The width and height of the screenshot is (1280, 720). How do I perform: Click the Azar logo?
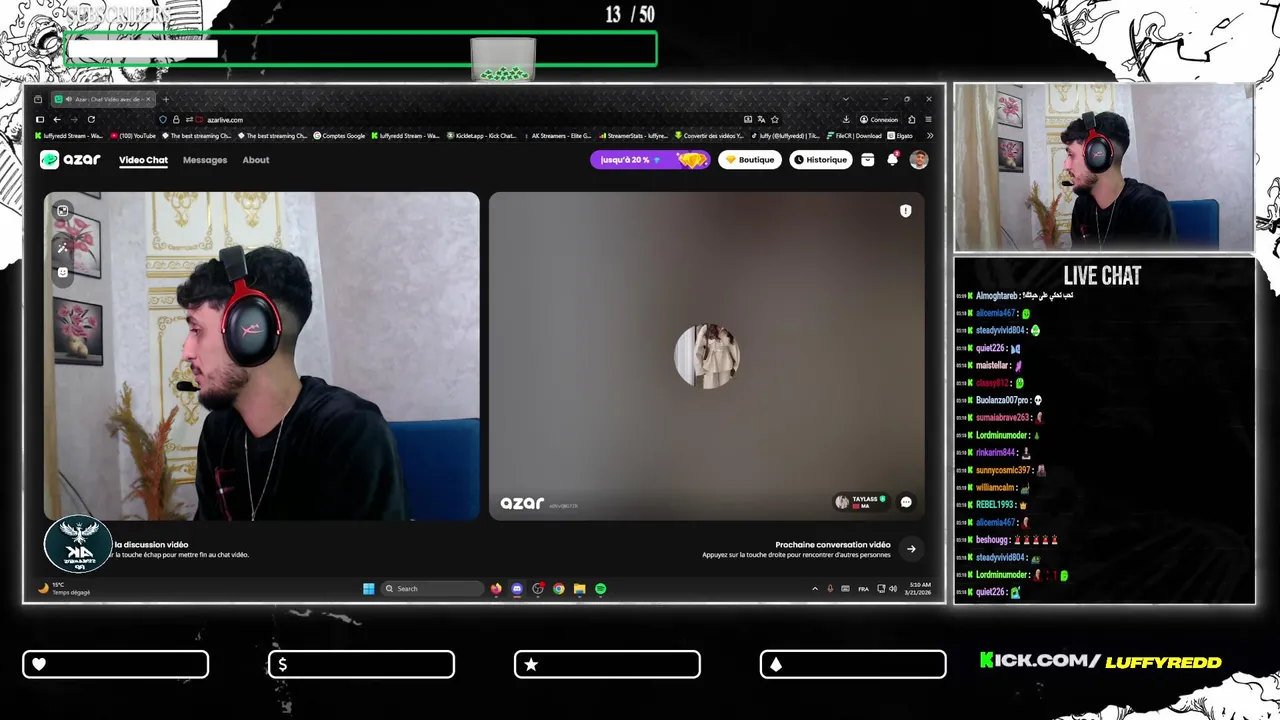(x=70, y=160)
